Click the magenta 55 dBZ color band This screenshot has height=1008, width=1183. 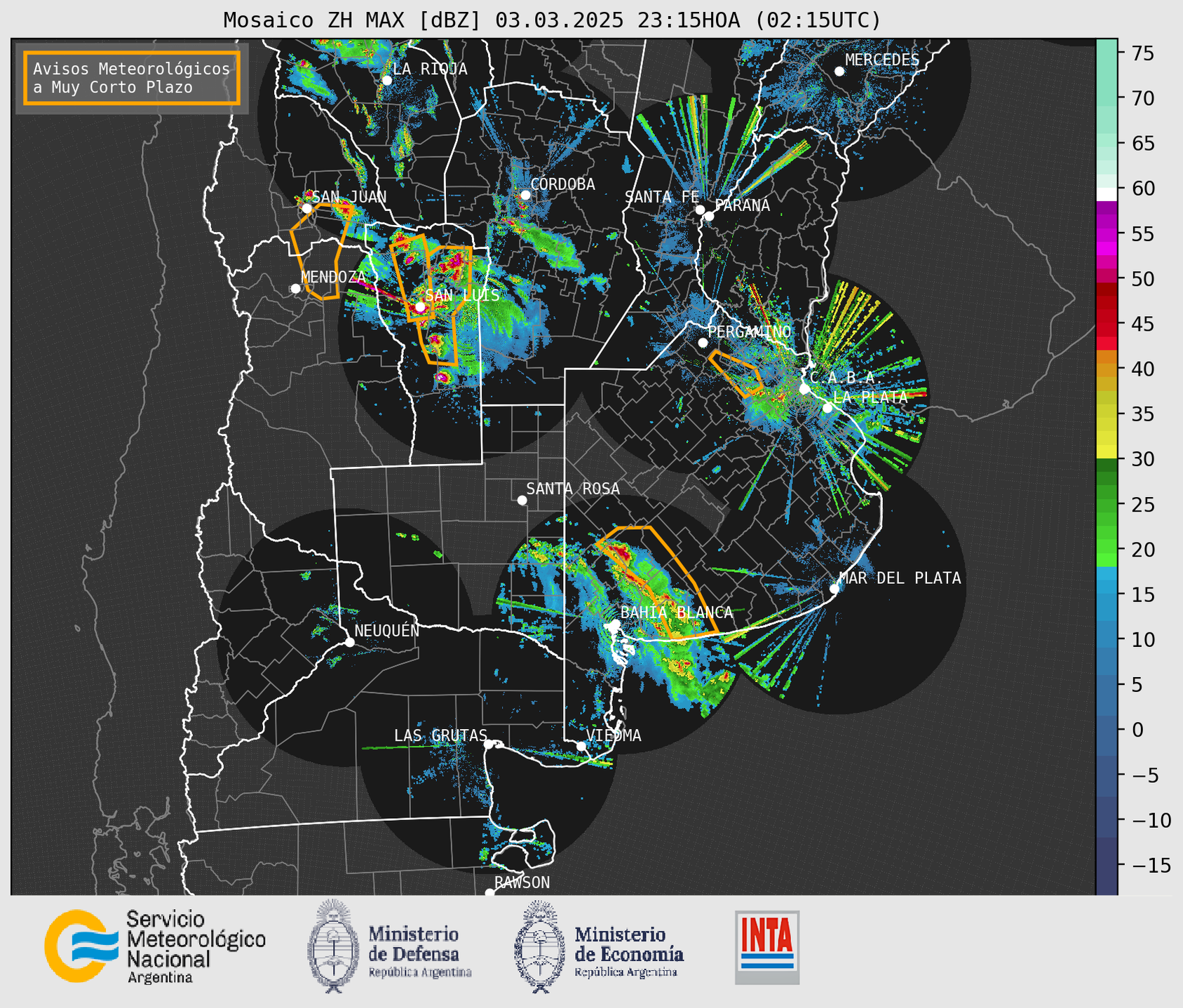pyautogui.click(x=1107, y=233)
